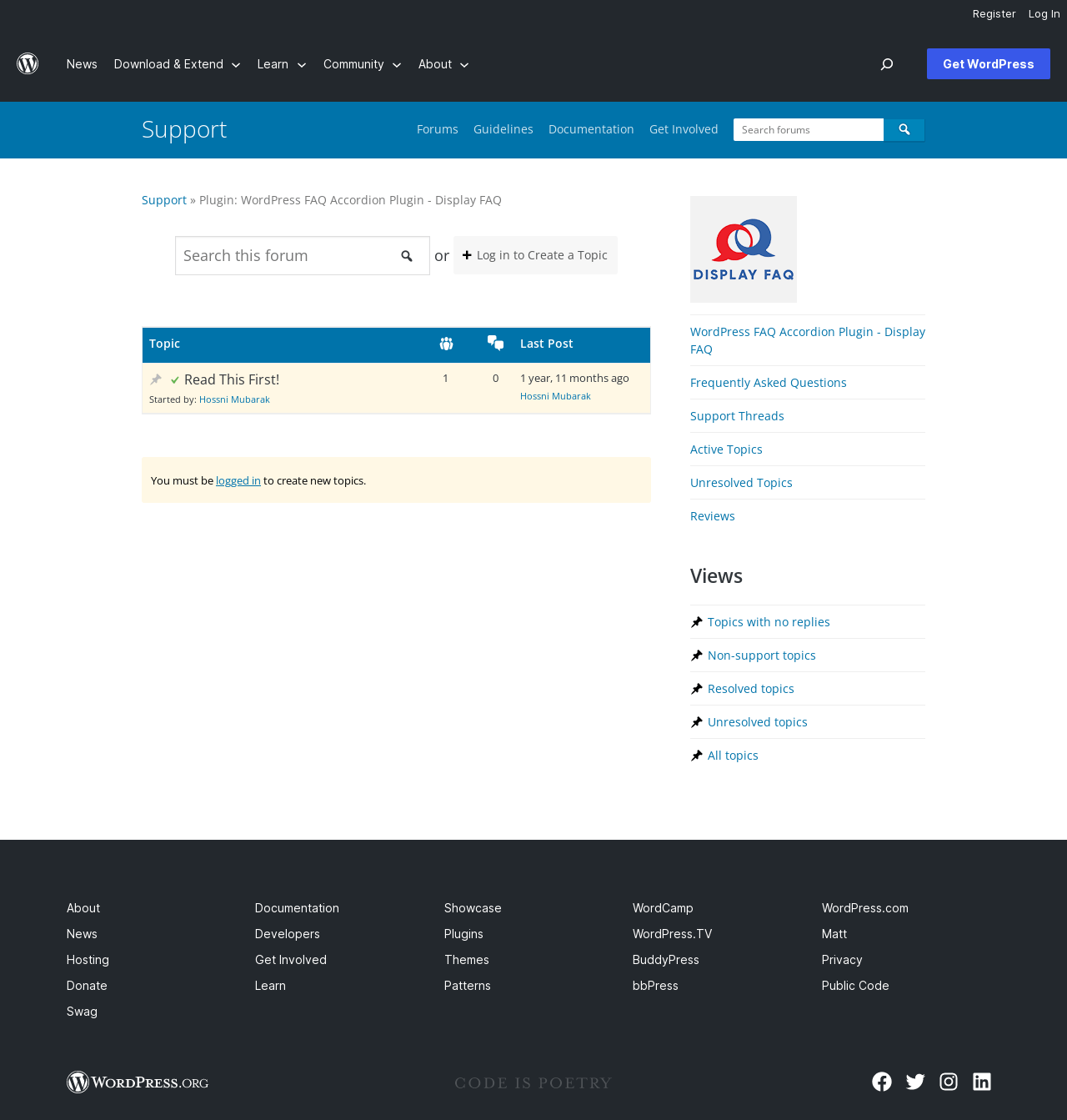This screenshot has width=1067, height=1120.
Task: Click pin icon beside All topics
Action: [697, 756]
